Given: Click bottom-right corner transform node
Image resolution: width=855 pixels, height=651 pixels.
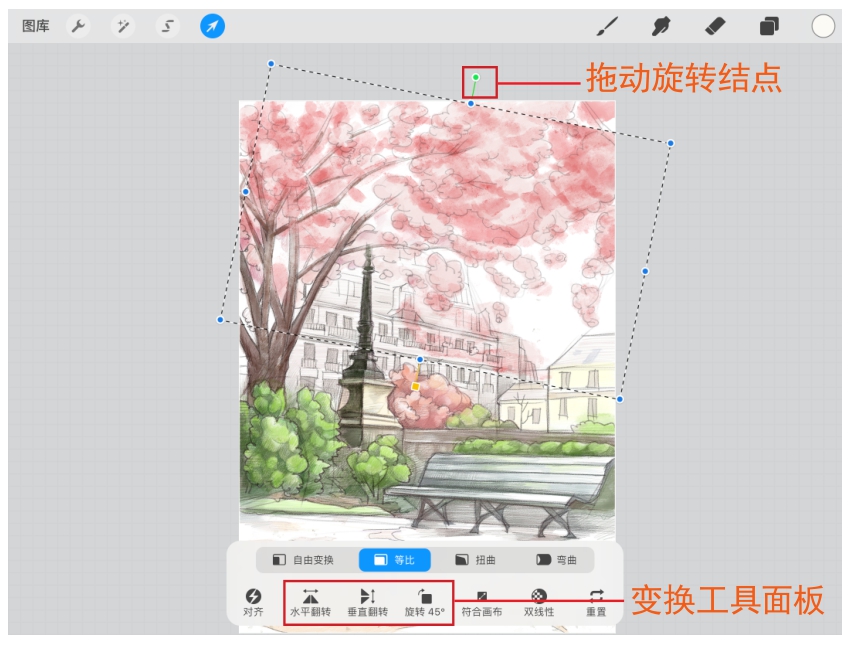Looking at the screenshot, I should point(620,399).
